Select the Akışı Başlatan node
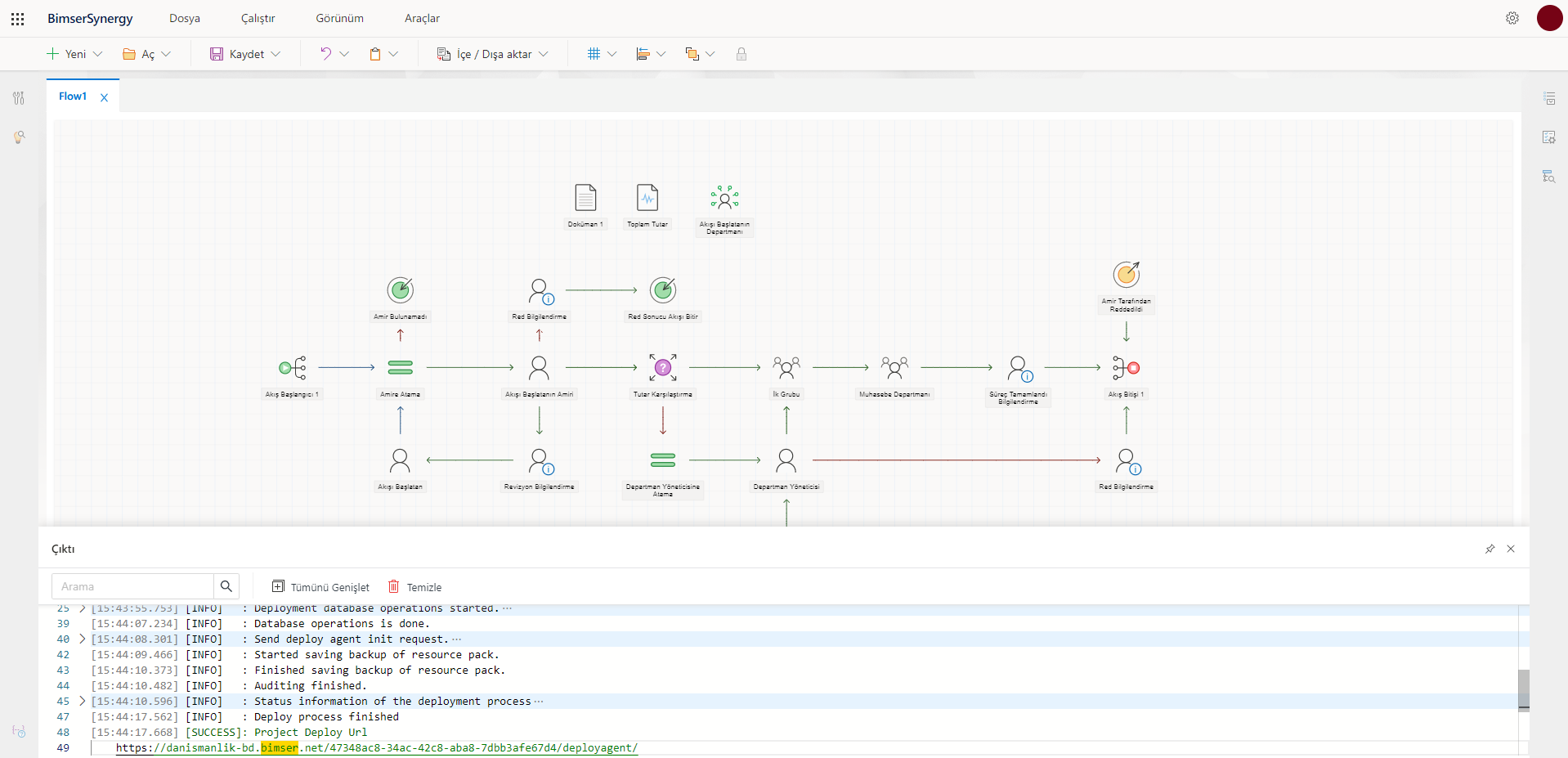Viewport: 1568px width, 758px height. tap(401, 460)
